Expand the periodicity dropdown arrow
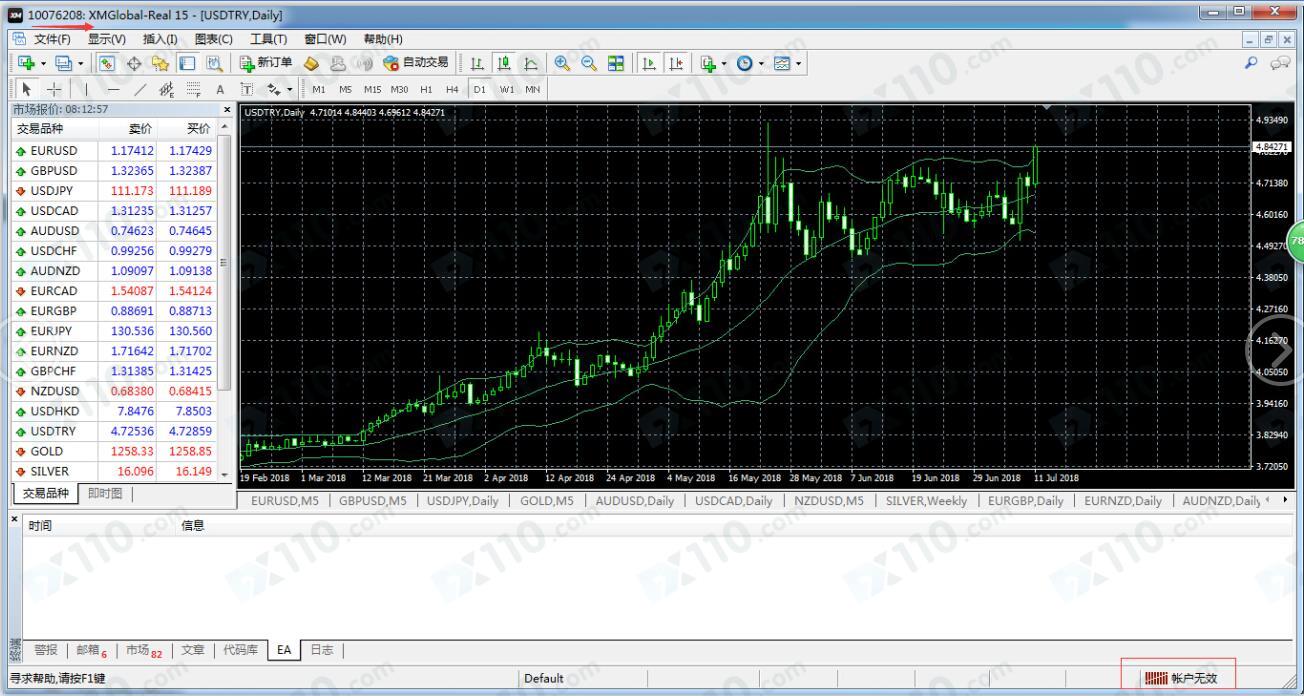The image size is (1304, 696). point(761,63)
